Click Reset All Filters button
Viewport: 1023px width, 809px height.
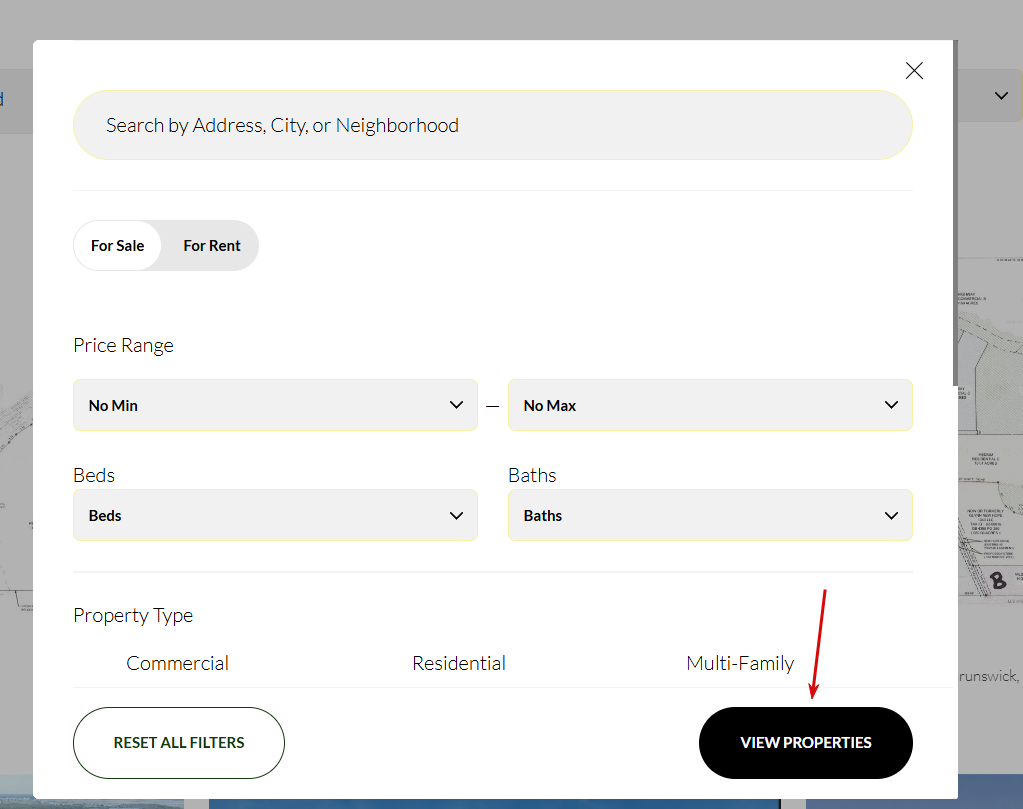click(x=179, y=743)
